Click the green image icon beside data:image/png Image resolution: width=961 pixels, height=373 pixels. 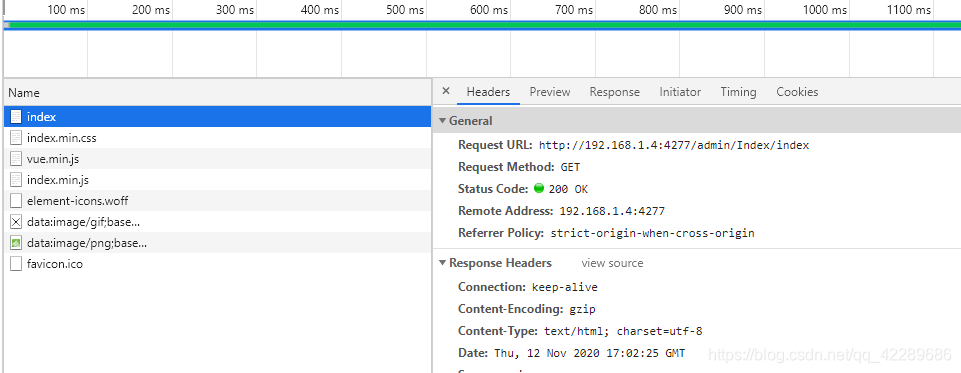click(x=16, y=243)
